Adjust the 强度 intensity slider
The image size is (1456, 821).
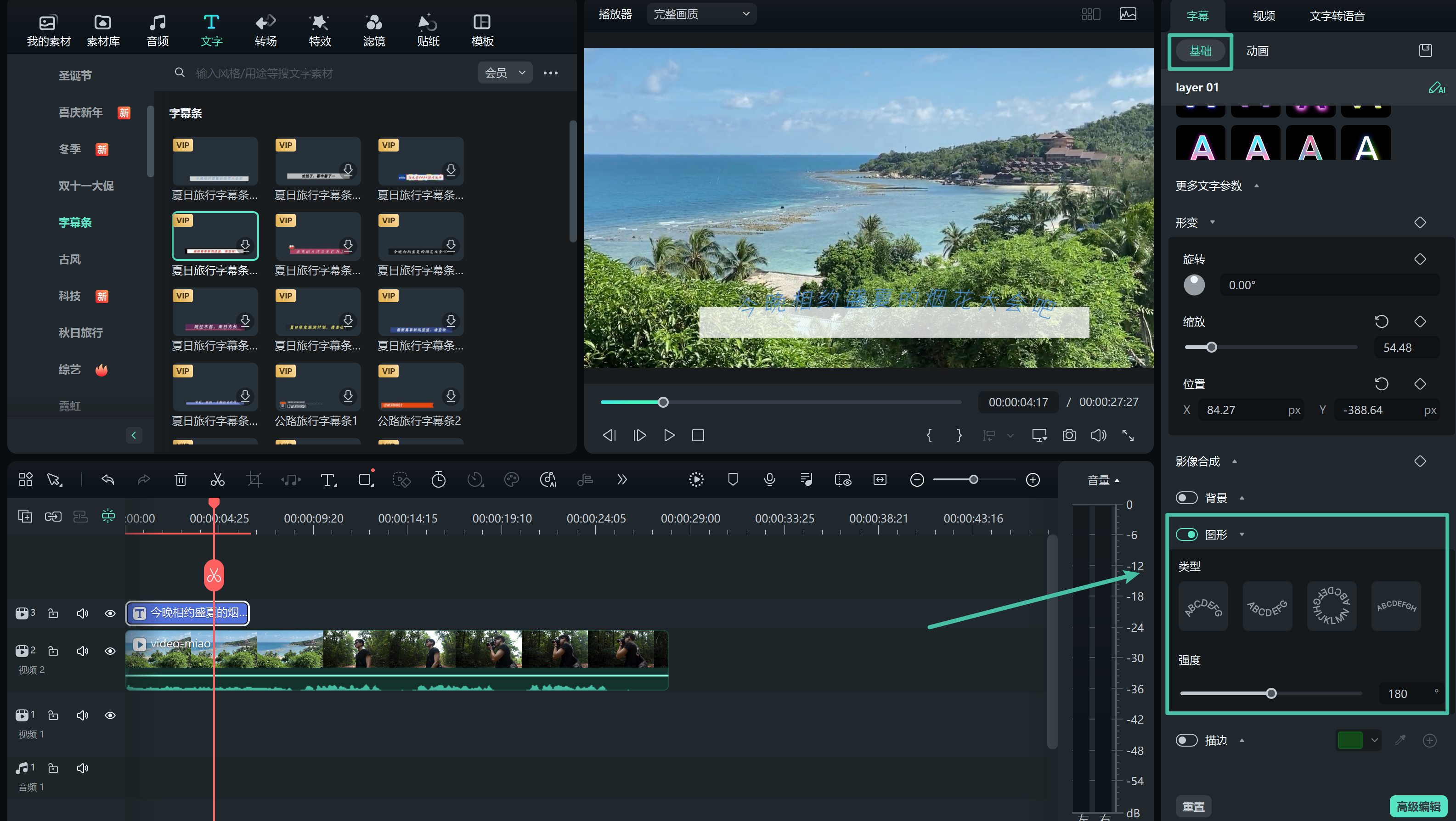[x=1270, y=693]
